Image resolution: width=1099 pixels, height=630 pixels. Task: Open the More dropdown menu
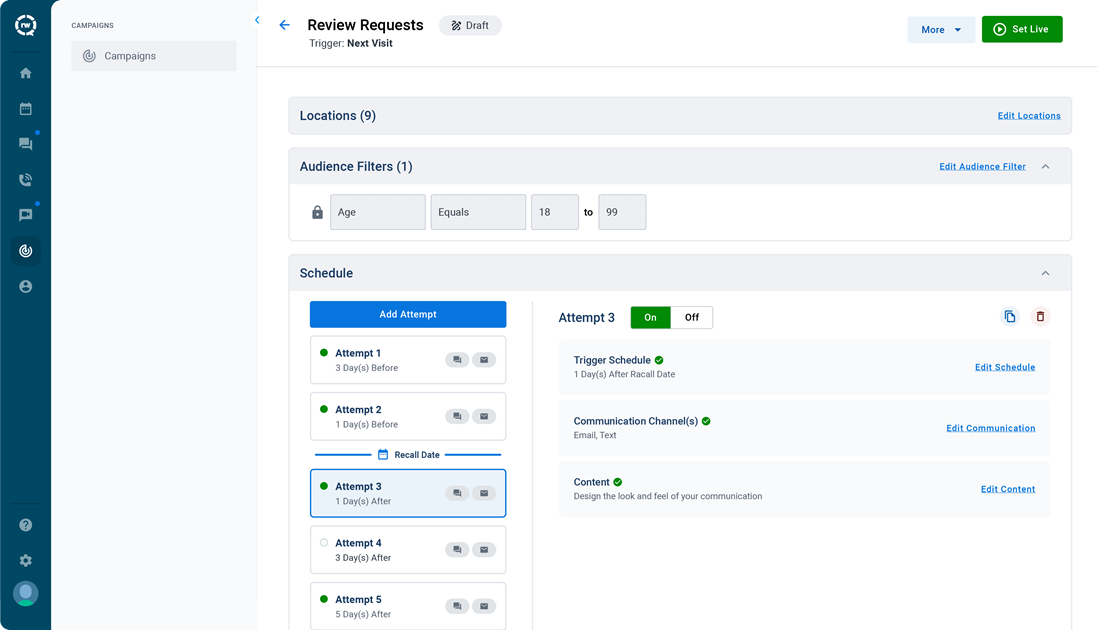[941, 29]
